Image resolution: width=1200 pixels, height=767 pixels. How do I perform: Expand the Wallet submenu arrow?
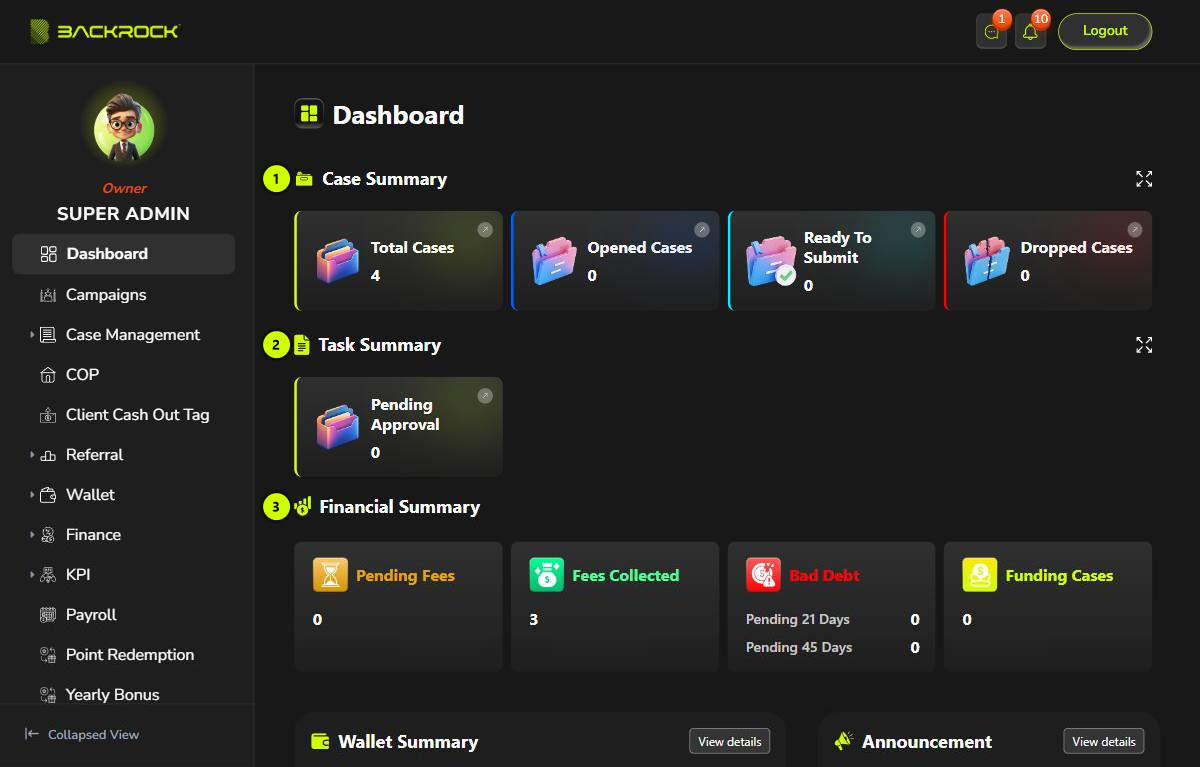pyautogui.click(x=32, y=495)
